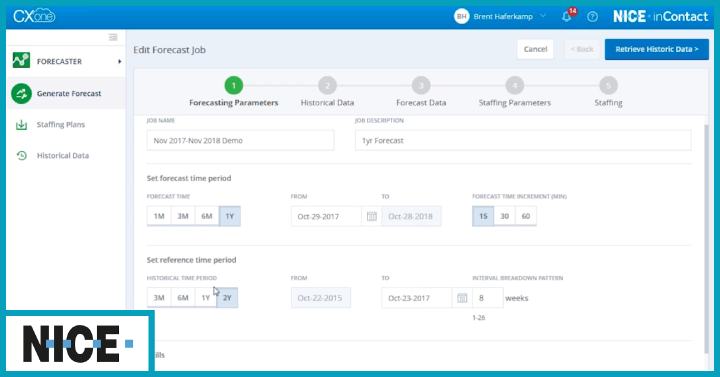The width and height of the screenshot is (720, 377).
Task: Click the disabled Back button
Action: [x=582, y=49]
